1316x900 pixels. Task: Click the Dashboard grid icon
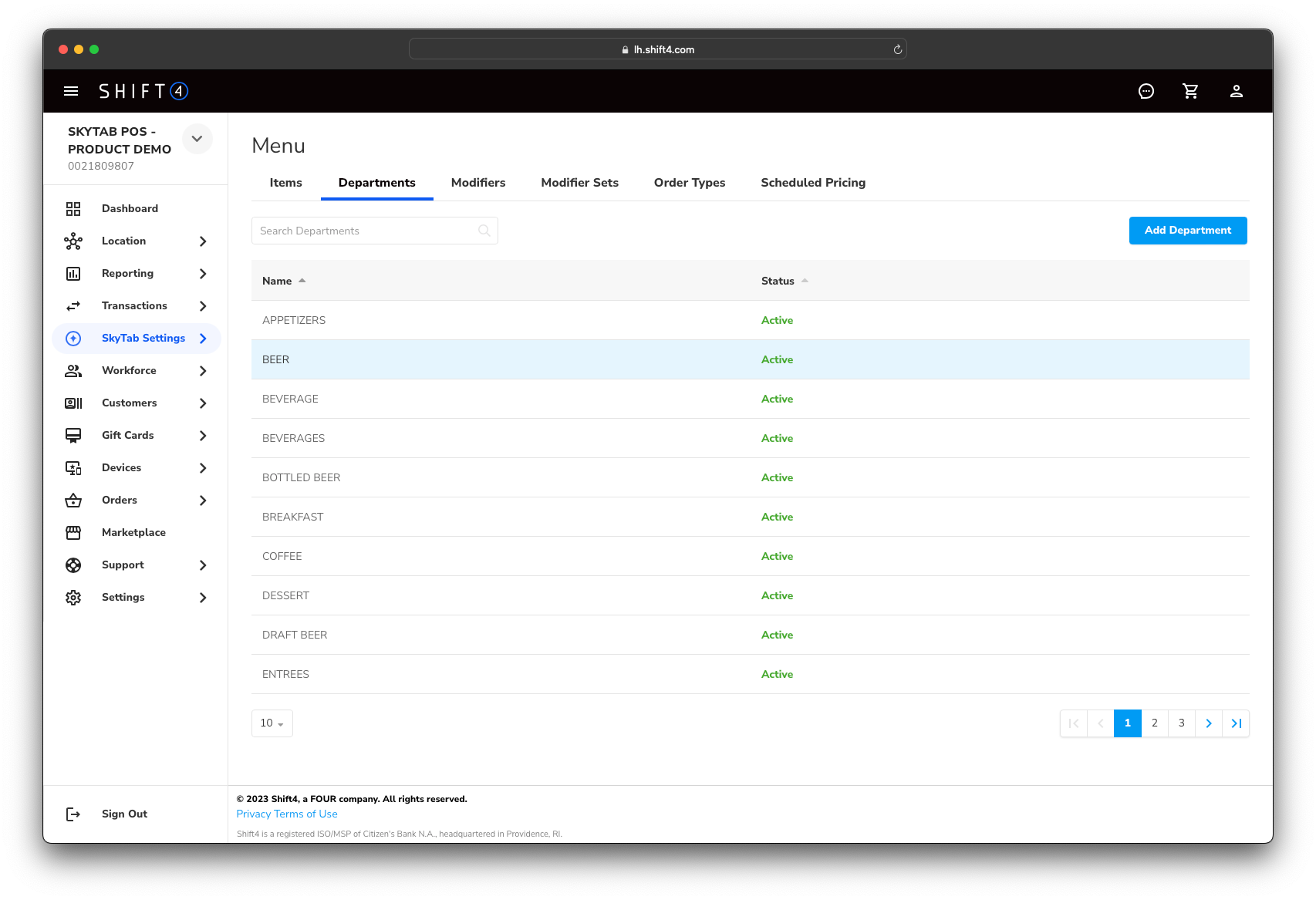pos(73,209)
